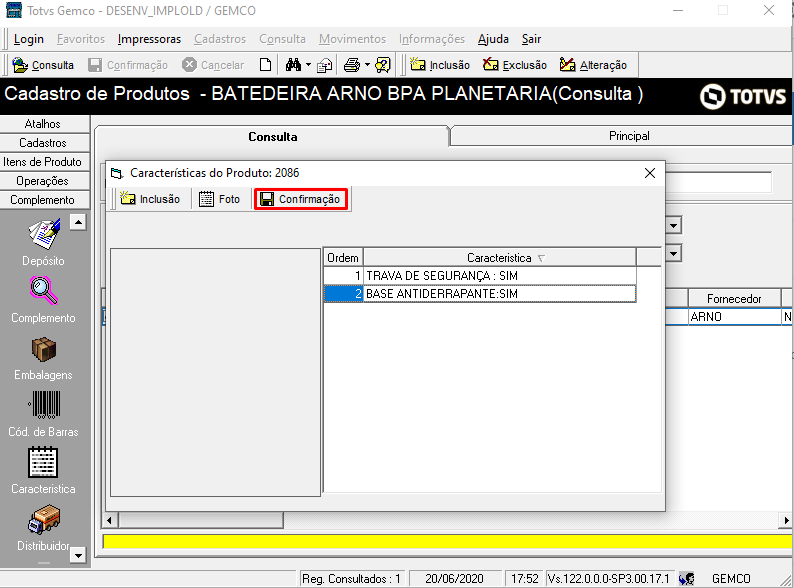
Task: Click the status bar network icon
Action: point(686,578)
